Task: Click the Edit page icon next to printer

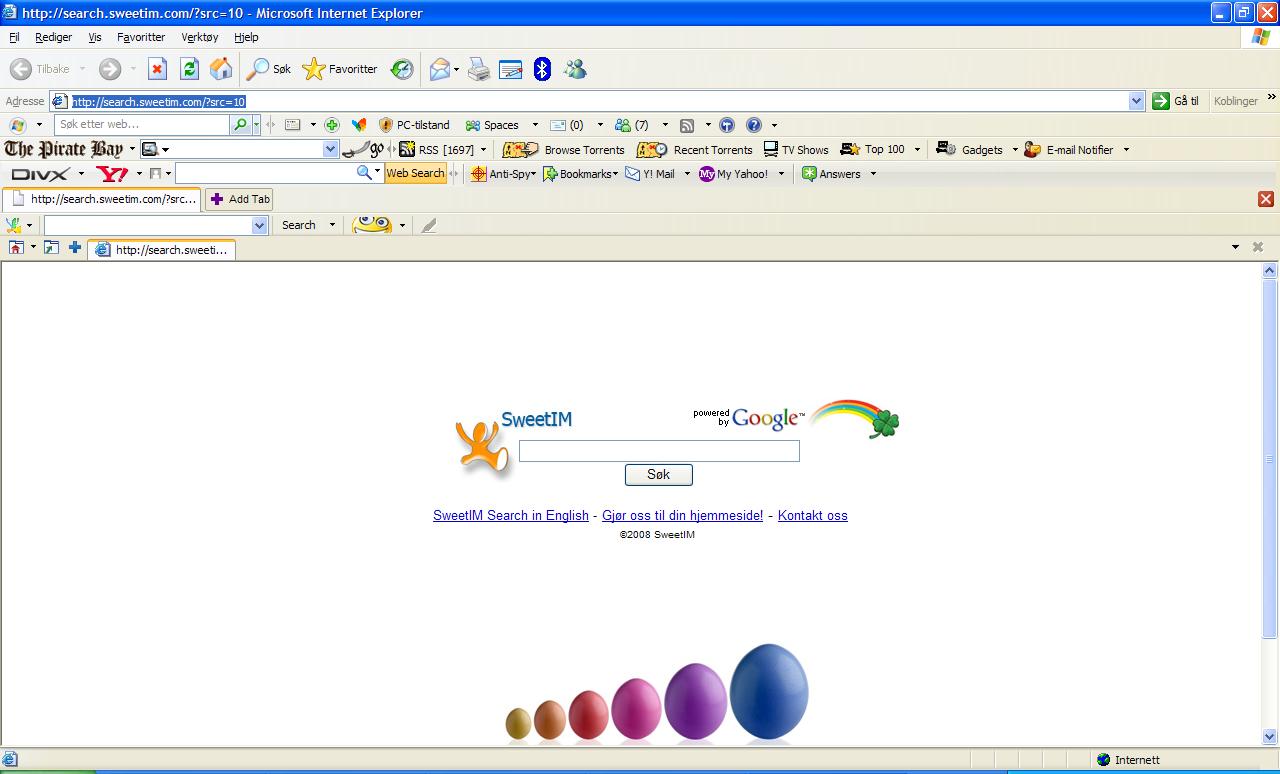Action: click(510, 69)
